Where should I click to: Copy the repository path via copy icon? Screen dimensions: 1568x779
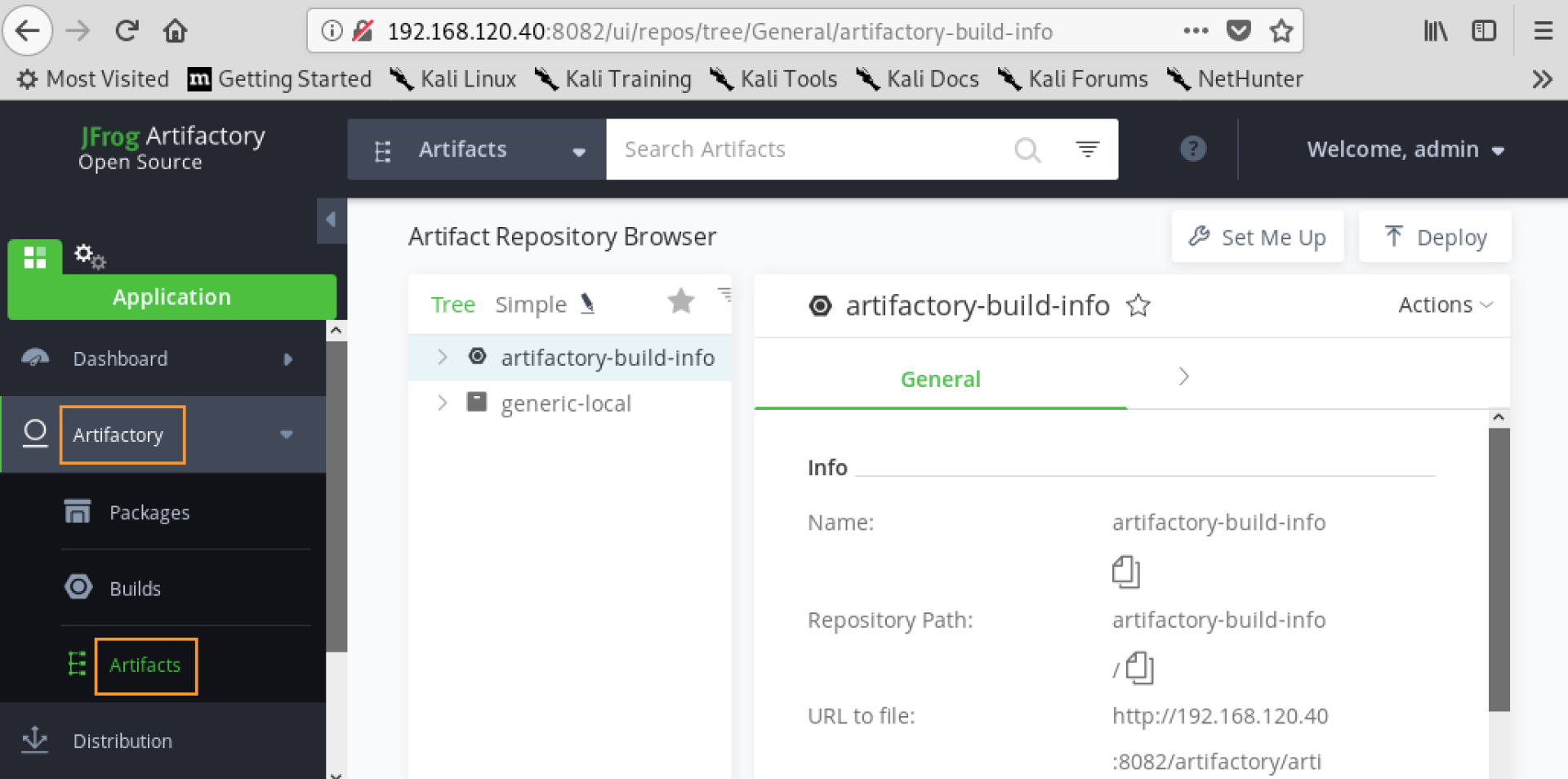pos(1139,668)
